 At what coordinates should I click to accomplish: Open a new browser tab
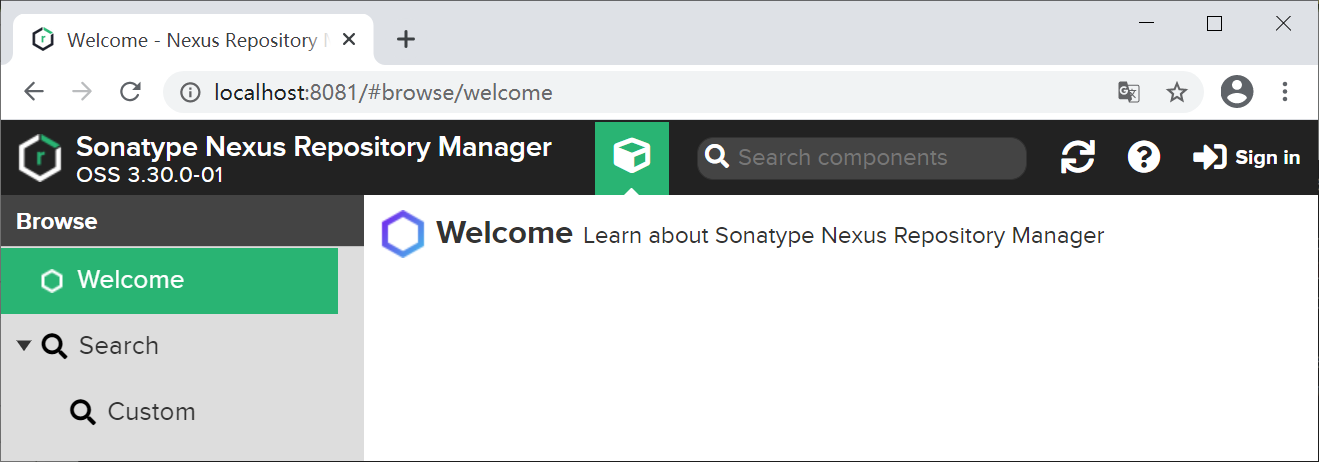click(405, 40)
